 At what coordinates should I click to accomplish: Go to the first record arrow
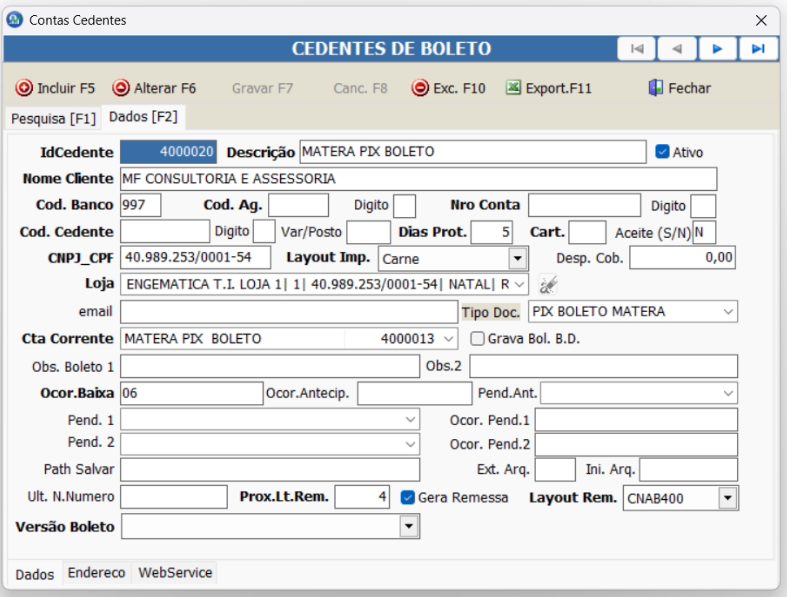click(x=637, y=48)
